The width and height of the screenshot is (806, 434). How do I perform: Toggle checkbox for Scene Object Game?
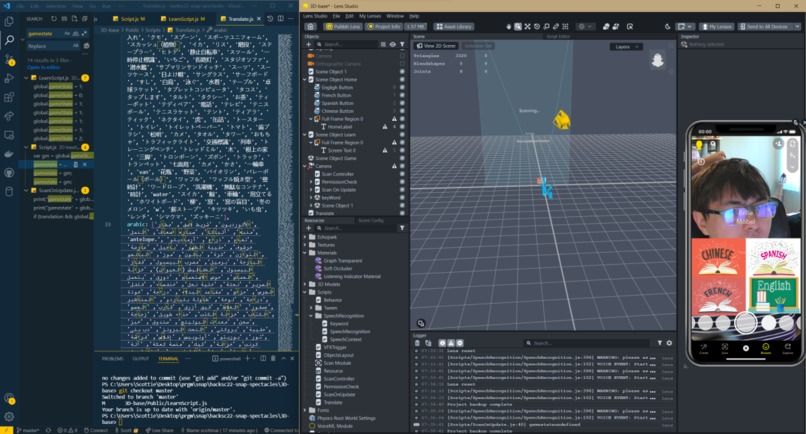(x=402, y=158)
